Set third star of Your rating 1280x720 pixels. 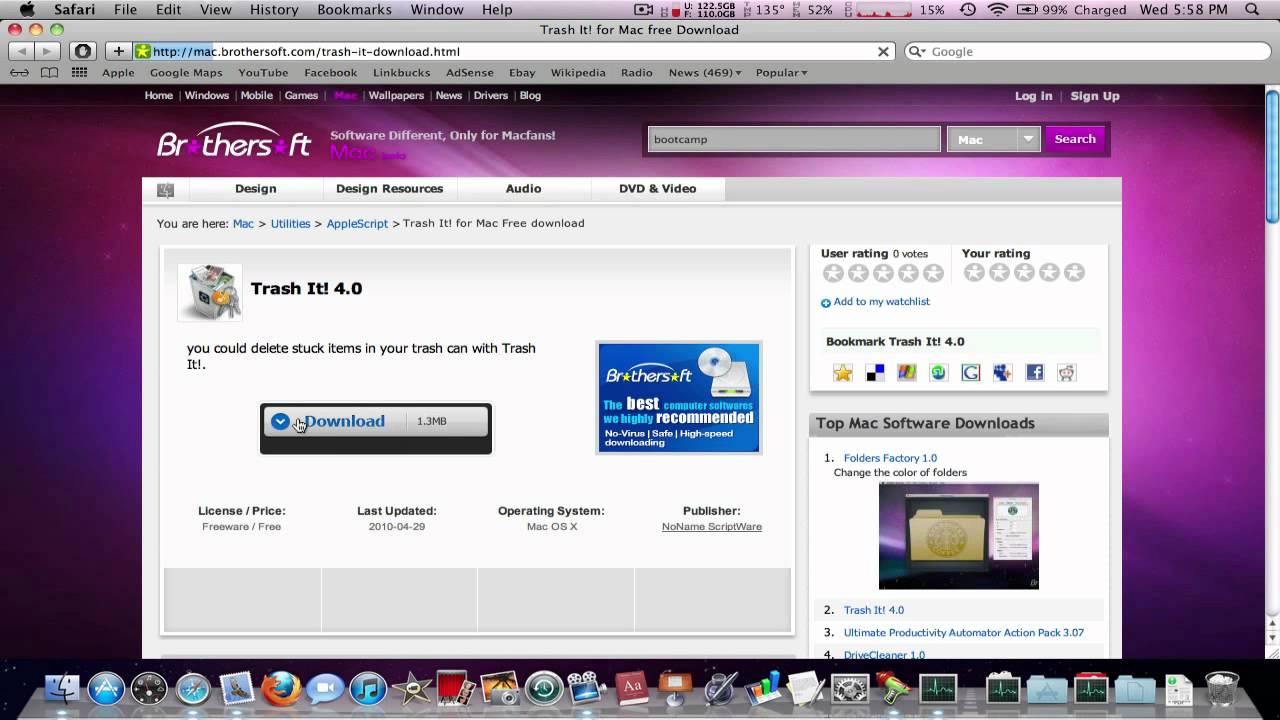click(x=1024, y=273)
